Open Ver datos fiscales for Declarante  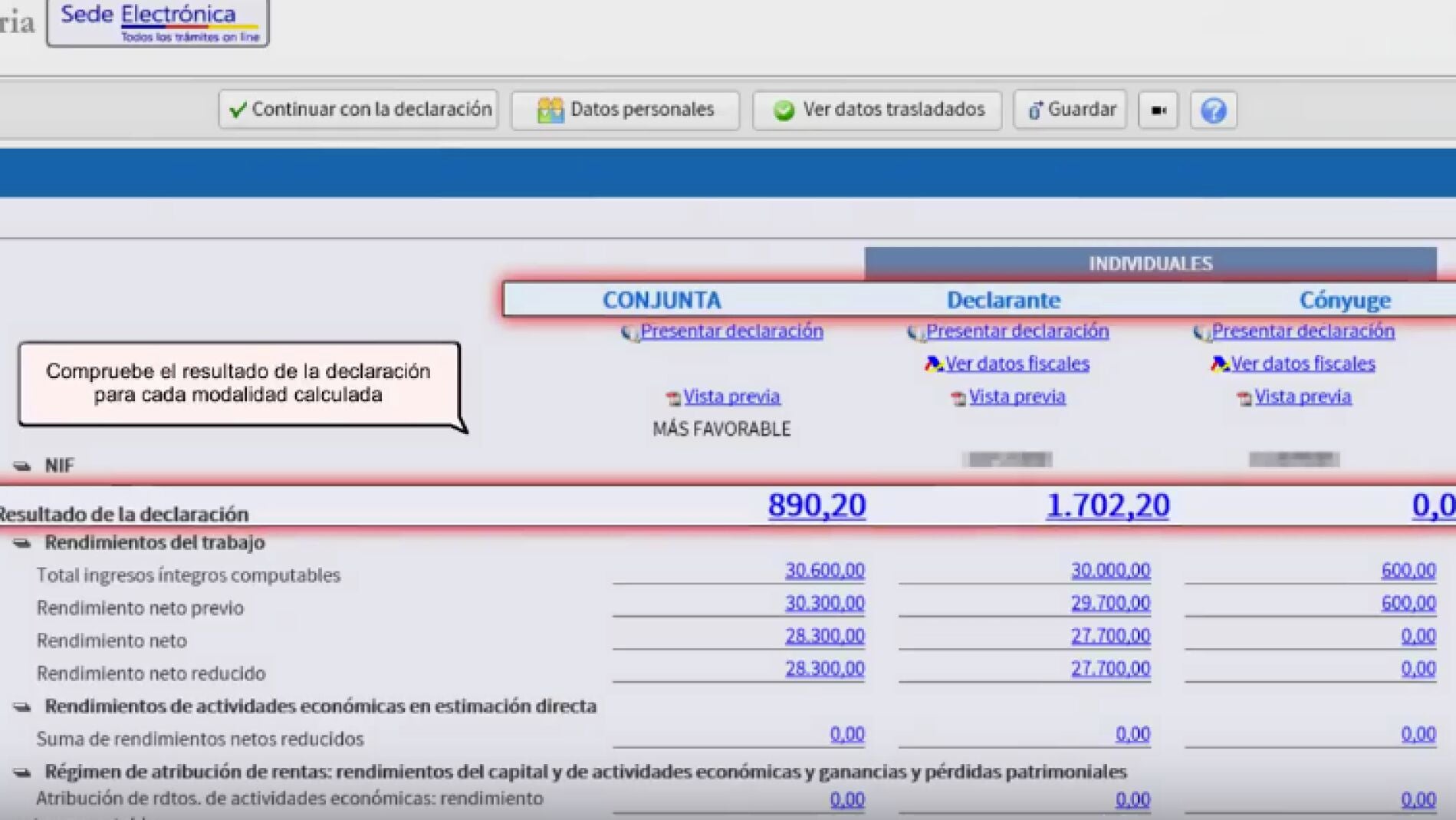click(x=1016, y=364)
